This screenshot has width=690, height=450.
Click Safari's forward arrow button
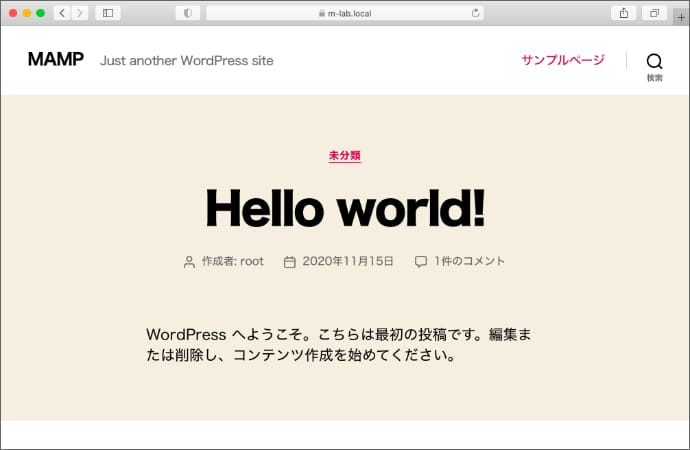tap(79, 13)
